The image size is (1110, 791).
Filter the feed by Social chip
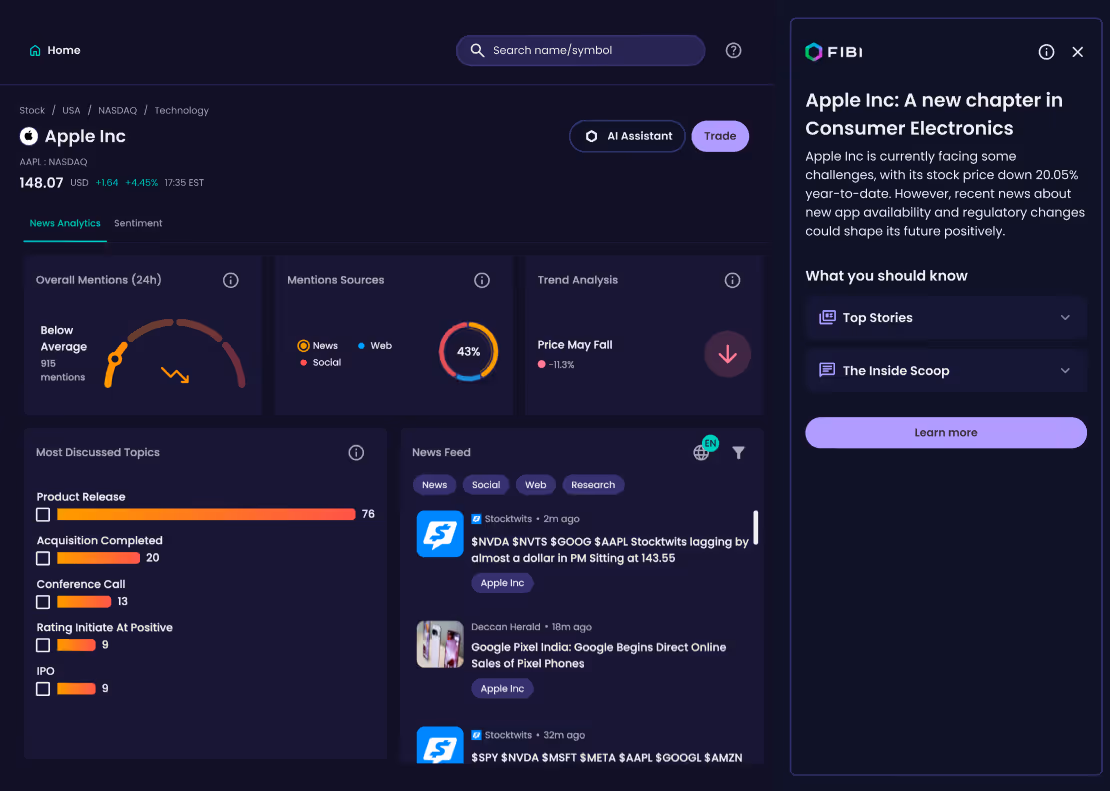(486, 485)
